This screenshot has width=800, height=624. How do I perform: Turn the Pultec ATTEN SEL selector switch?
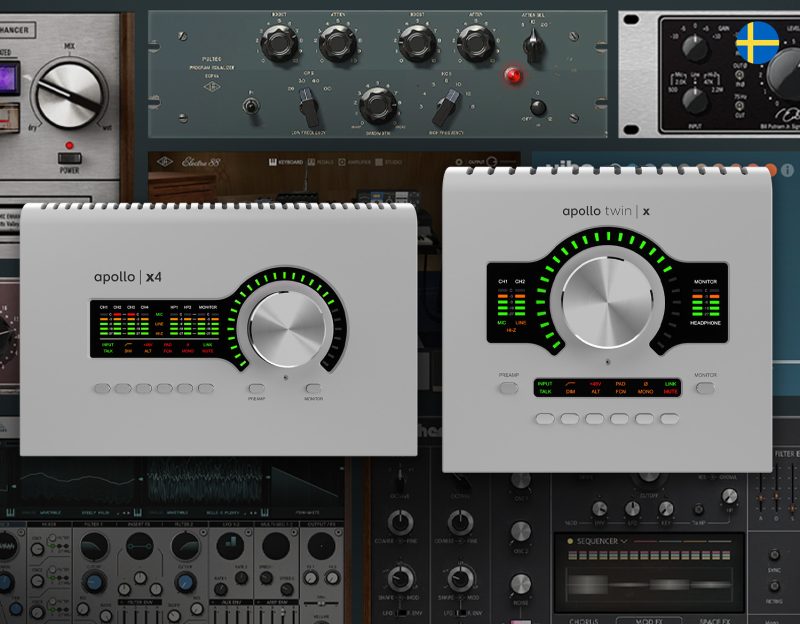point(534,46)
